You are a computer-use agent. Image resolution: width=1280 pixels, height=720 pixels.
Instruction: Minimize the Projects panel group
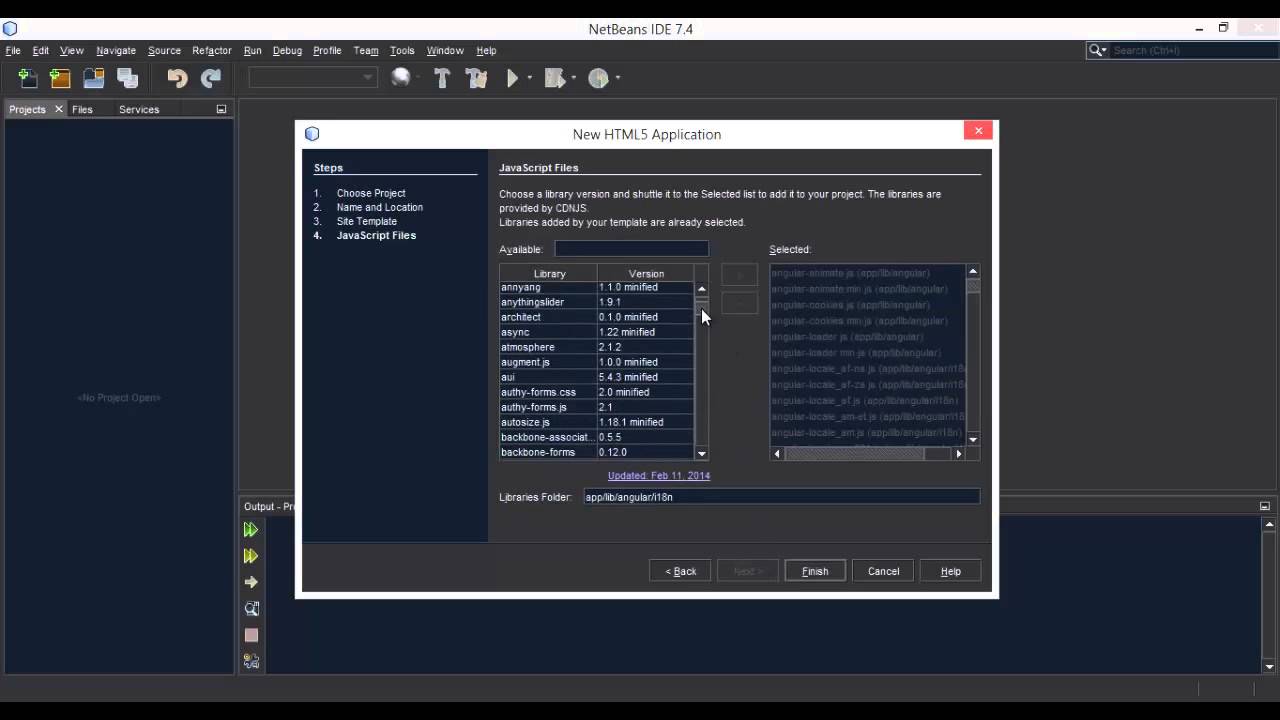click(x=221, y=109)
